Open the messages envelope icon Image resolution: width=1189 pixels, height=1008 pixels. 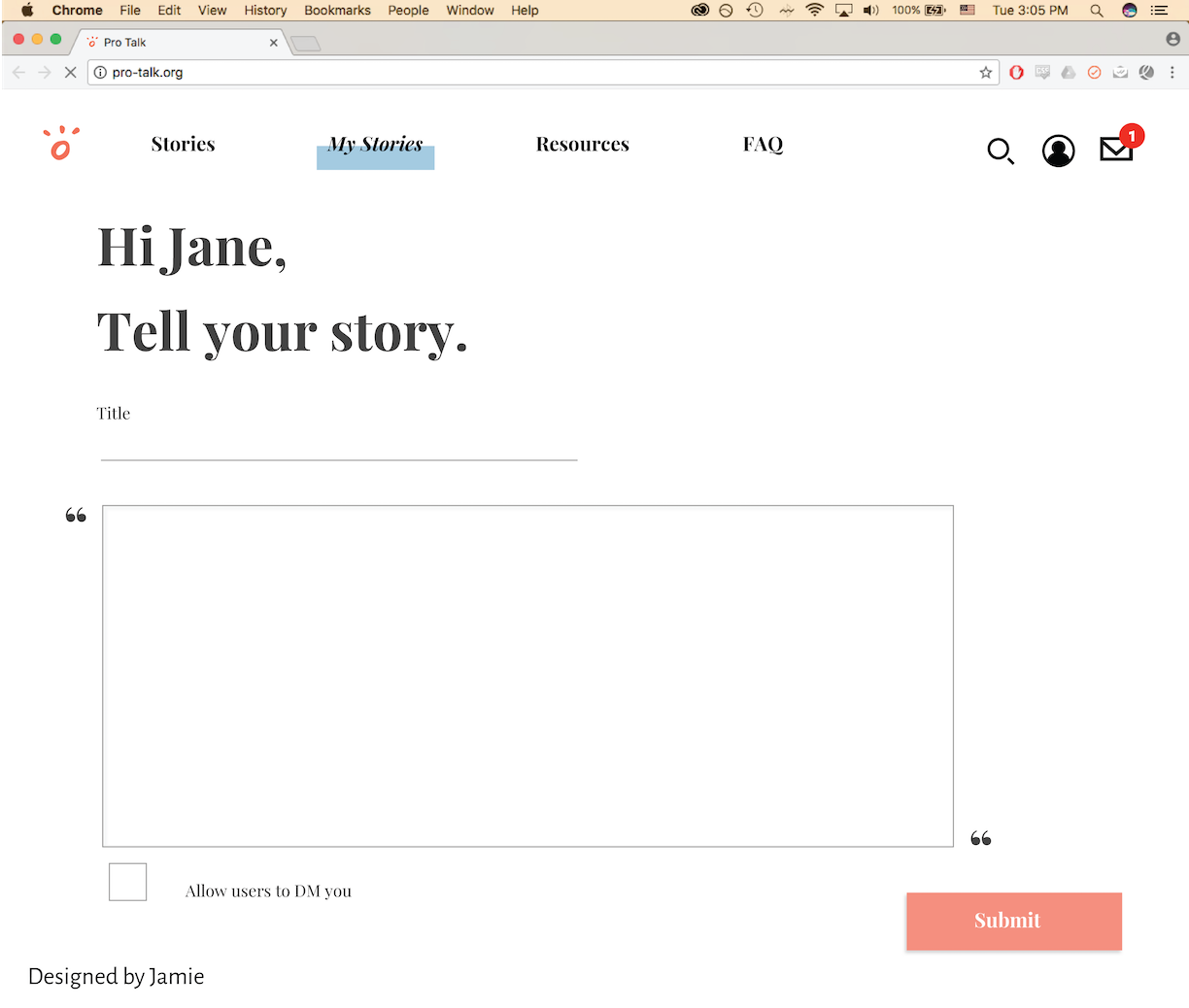coord(1116,149)
